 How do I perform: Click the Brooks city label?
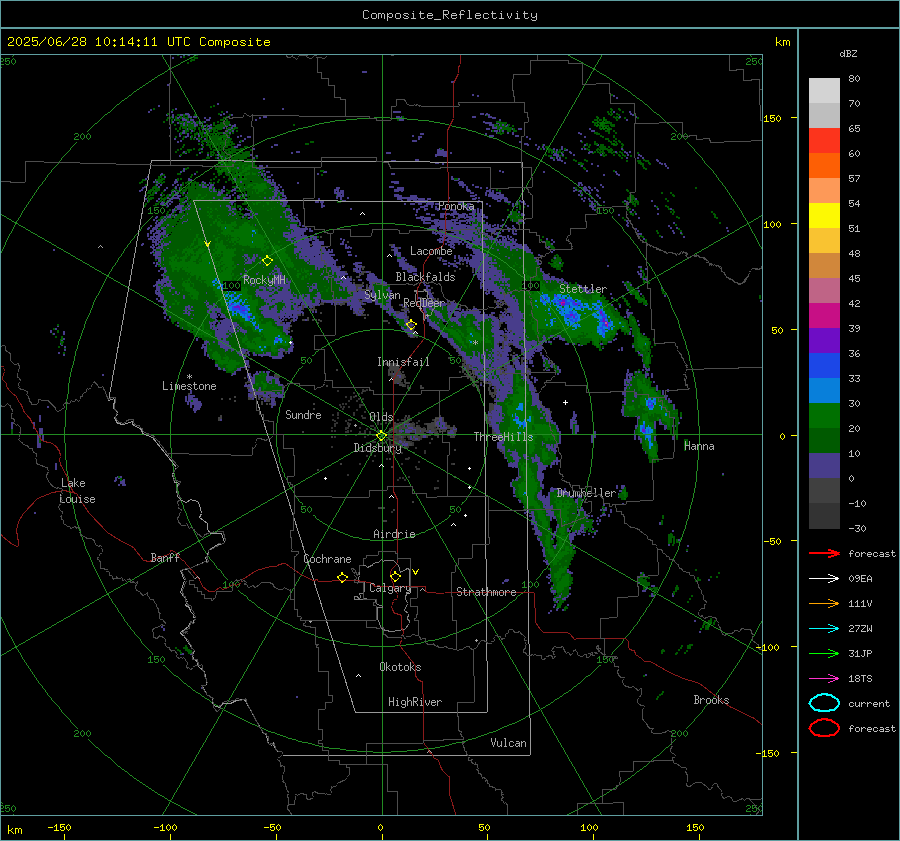coord(711,700)
